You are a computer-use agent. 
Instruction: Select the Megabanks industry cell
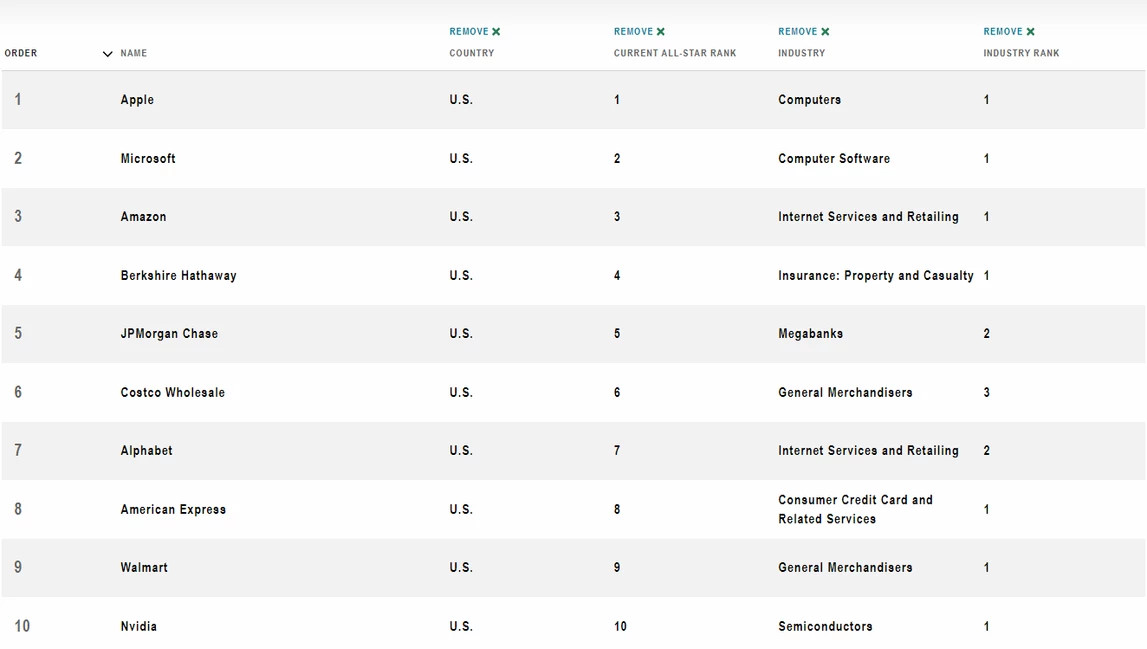click(x=811, y=334)
